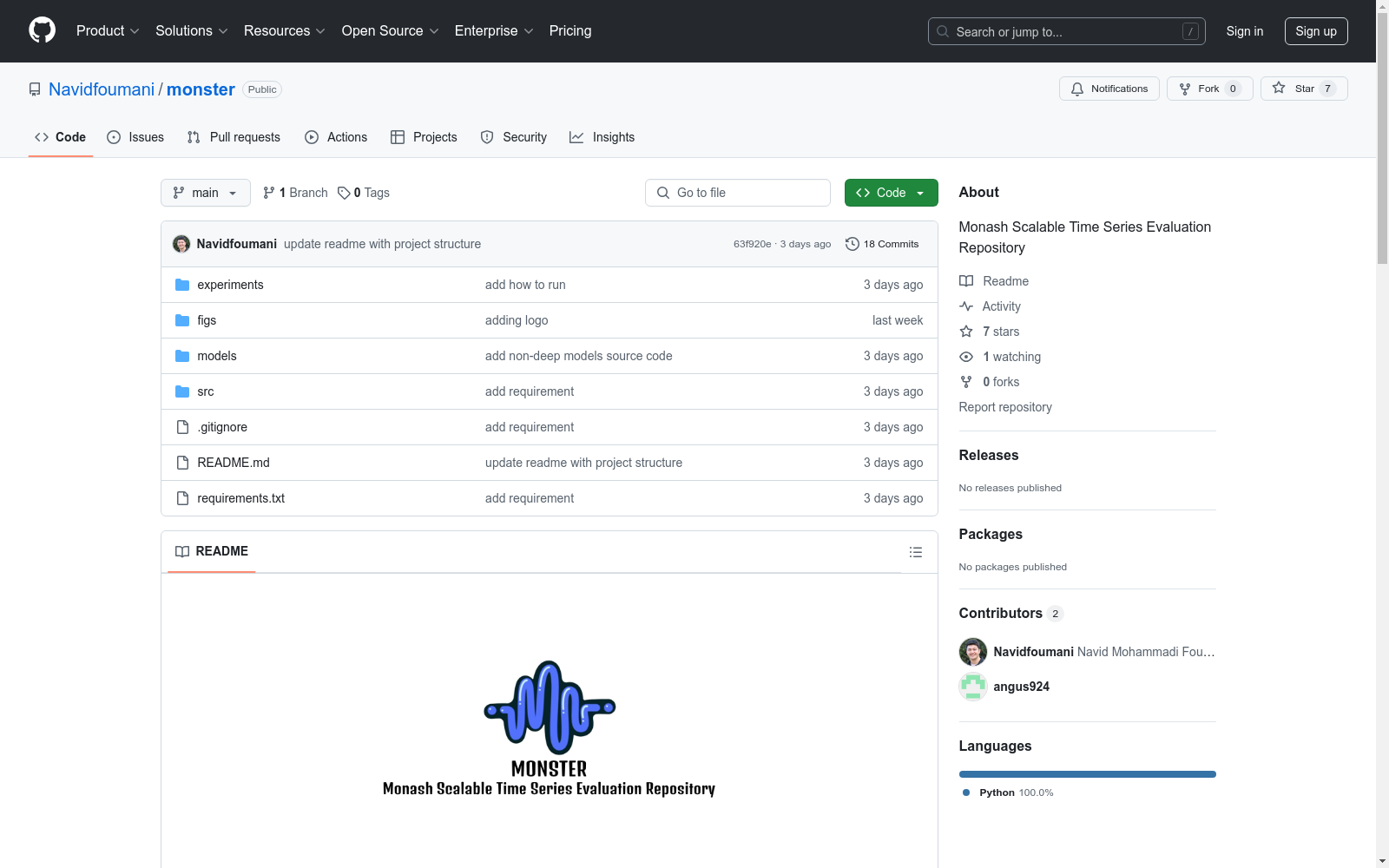Screen dimensions: 1389x868
Task: Open the Insights tab
Action: click(602, 137)
